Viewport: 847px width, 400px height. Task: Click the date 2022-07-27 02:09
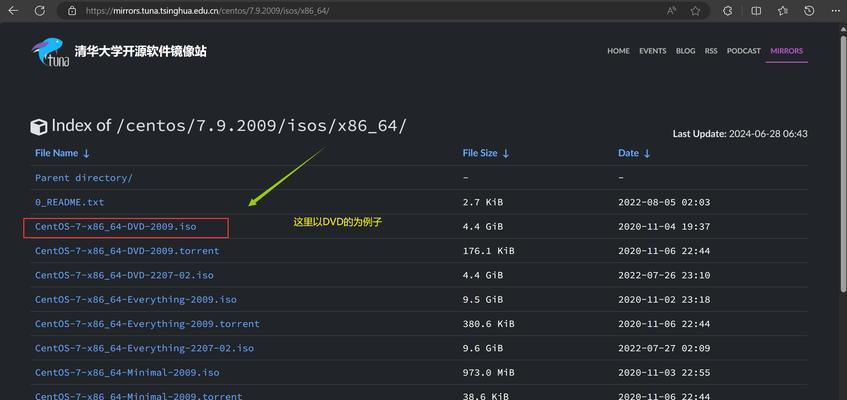(664, 348)
